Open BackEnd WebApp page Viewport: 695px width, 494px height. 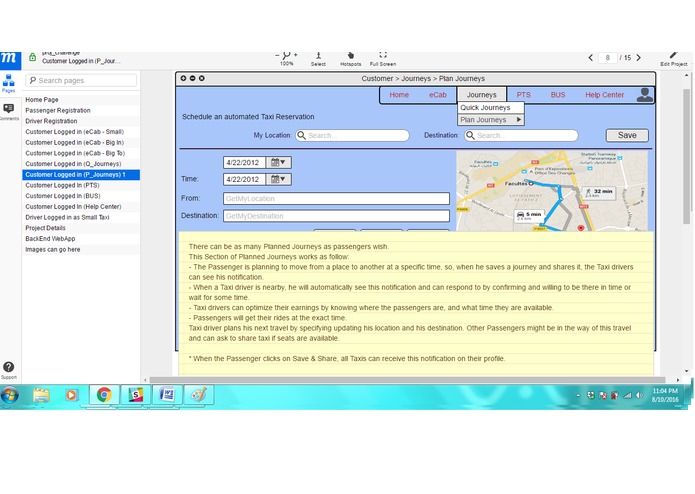point(81,238)
